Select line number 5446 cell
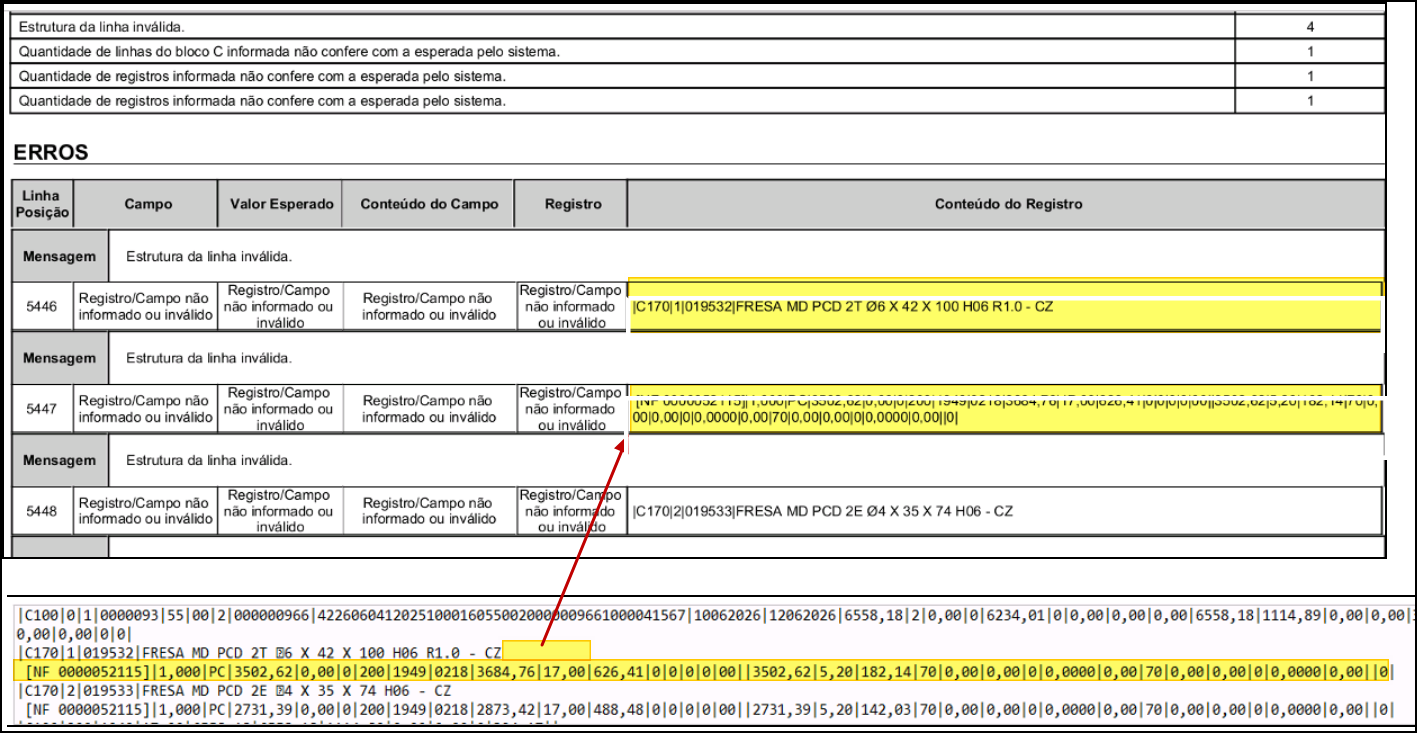 tap(44, 306)
